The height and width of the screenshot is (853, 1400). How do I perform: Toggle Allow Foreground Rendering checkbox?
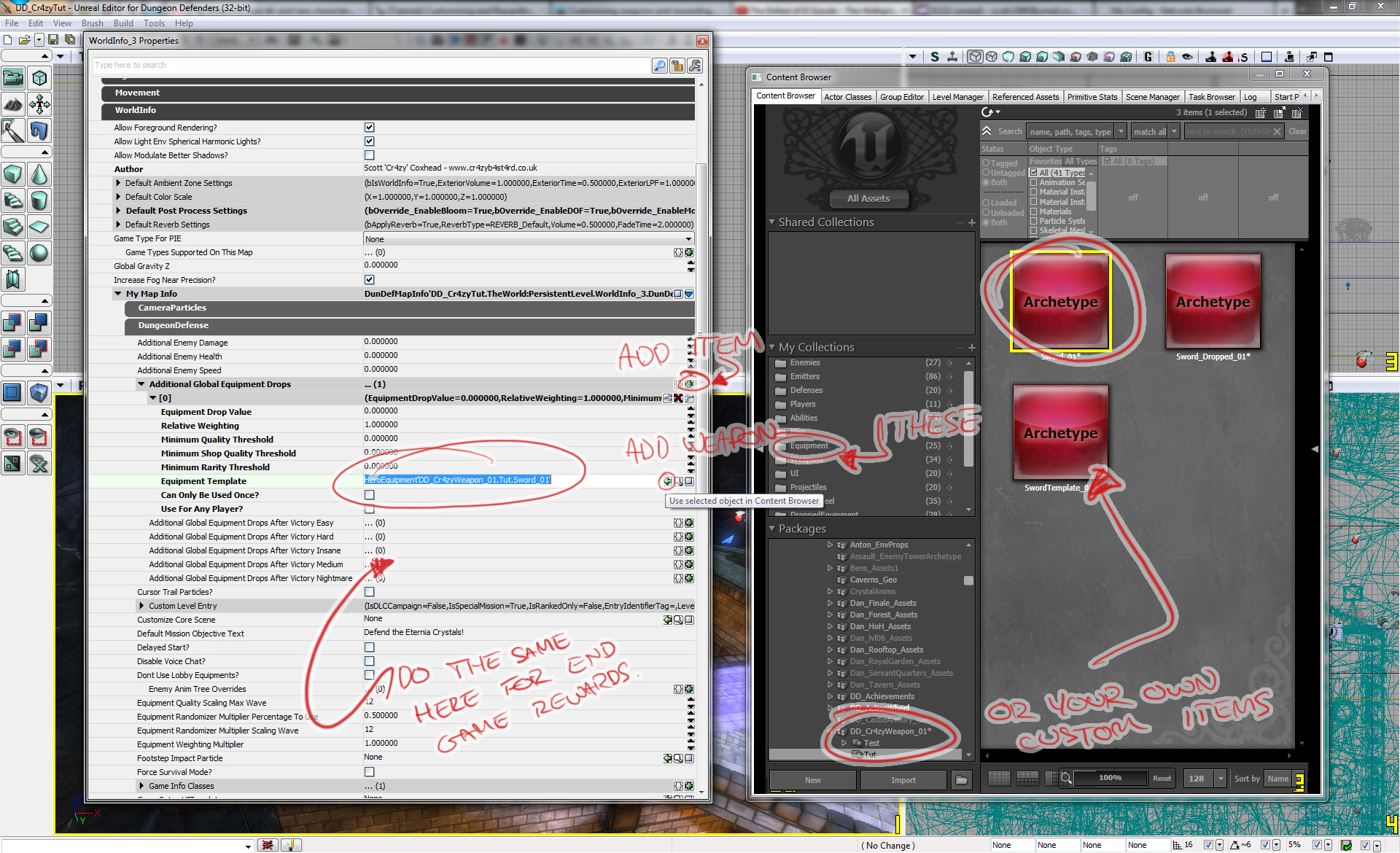370,128
